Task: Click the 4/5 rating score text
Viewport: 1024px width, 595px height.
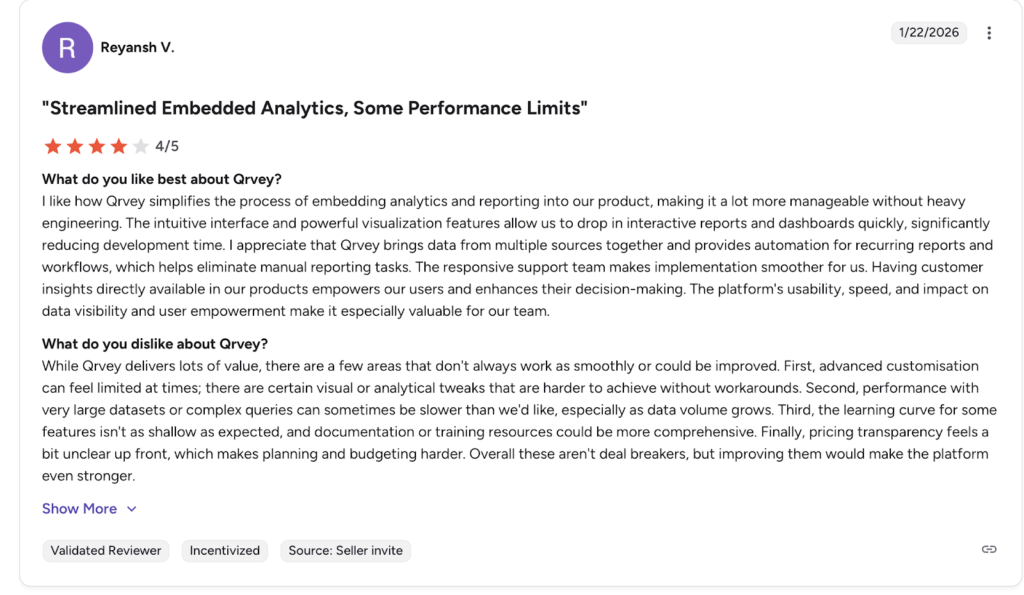Action: pos(167,147)
